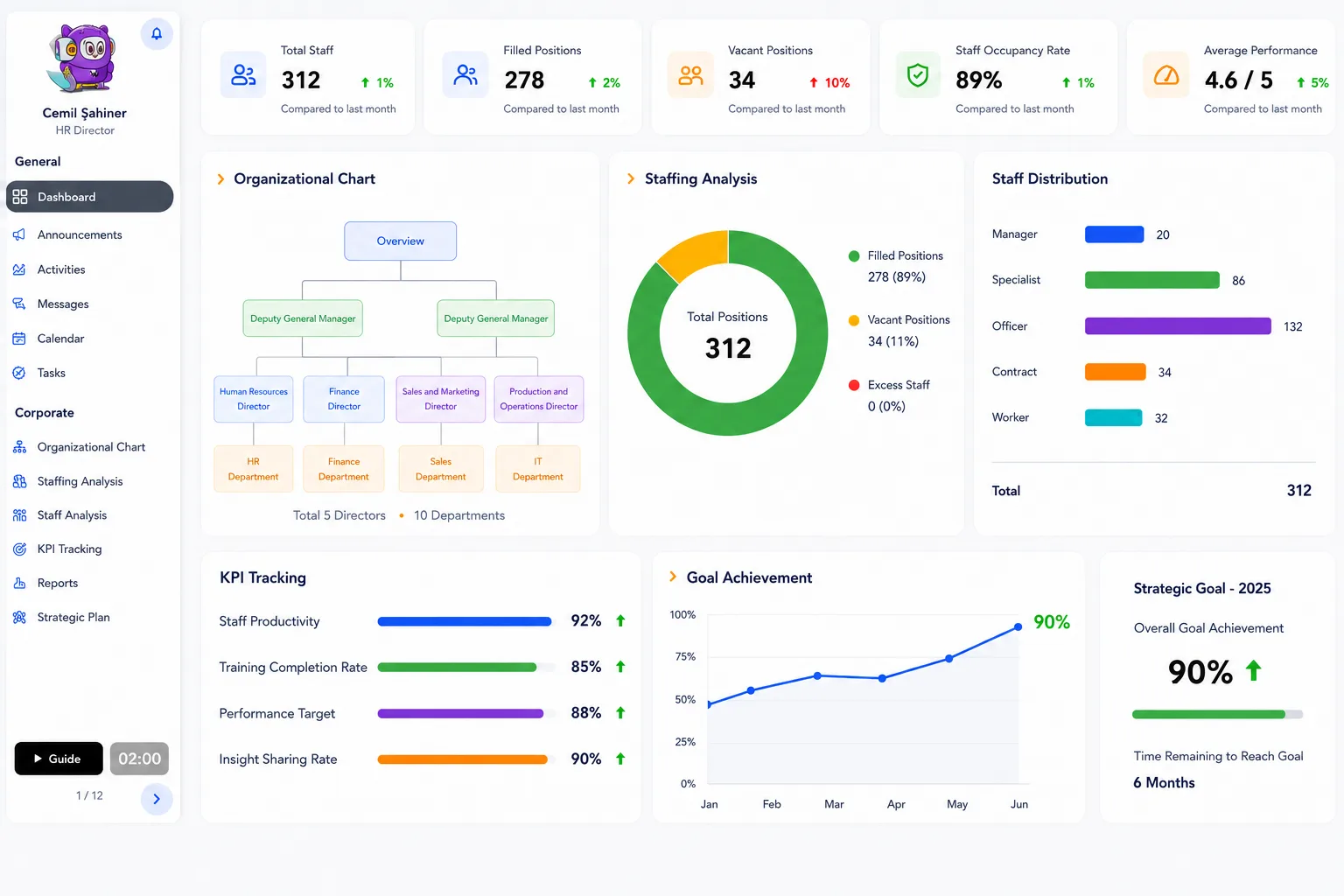Click the Calendar icon in sidebar
This screenshot has height=896, width=1344.
point(19,339)
